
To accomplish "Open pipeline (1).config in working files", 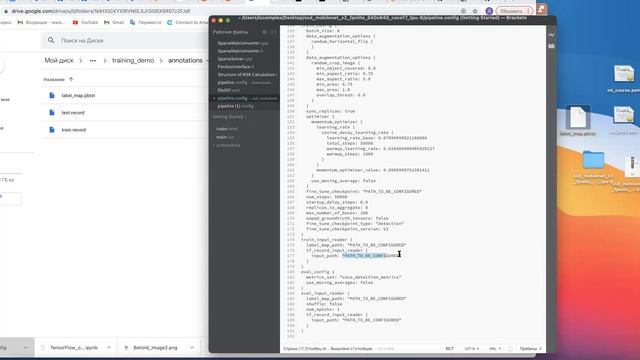I will pyautogui.click(x=235, y=106).
